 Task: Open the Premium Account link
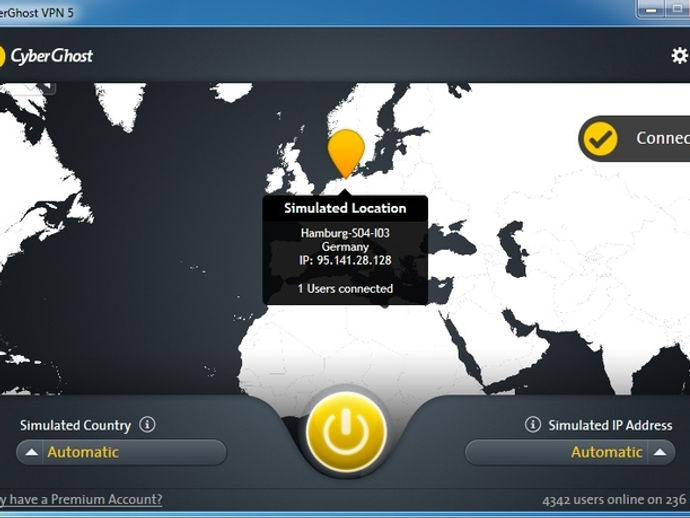[81, 500]
